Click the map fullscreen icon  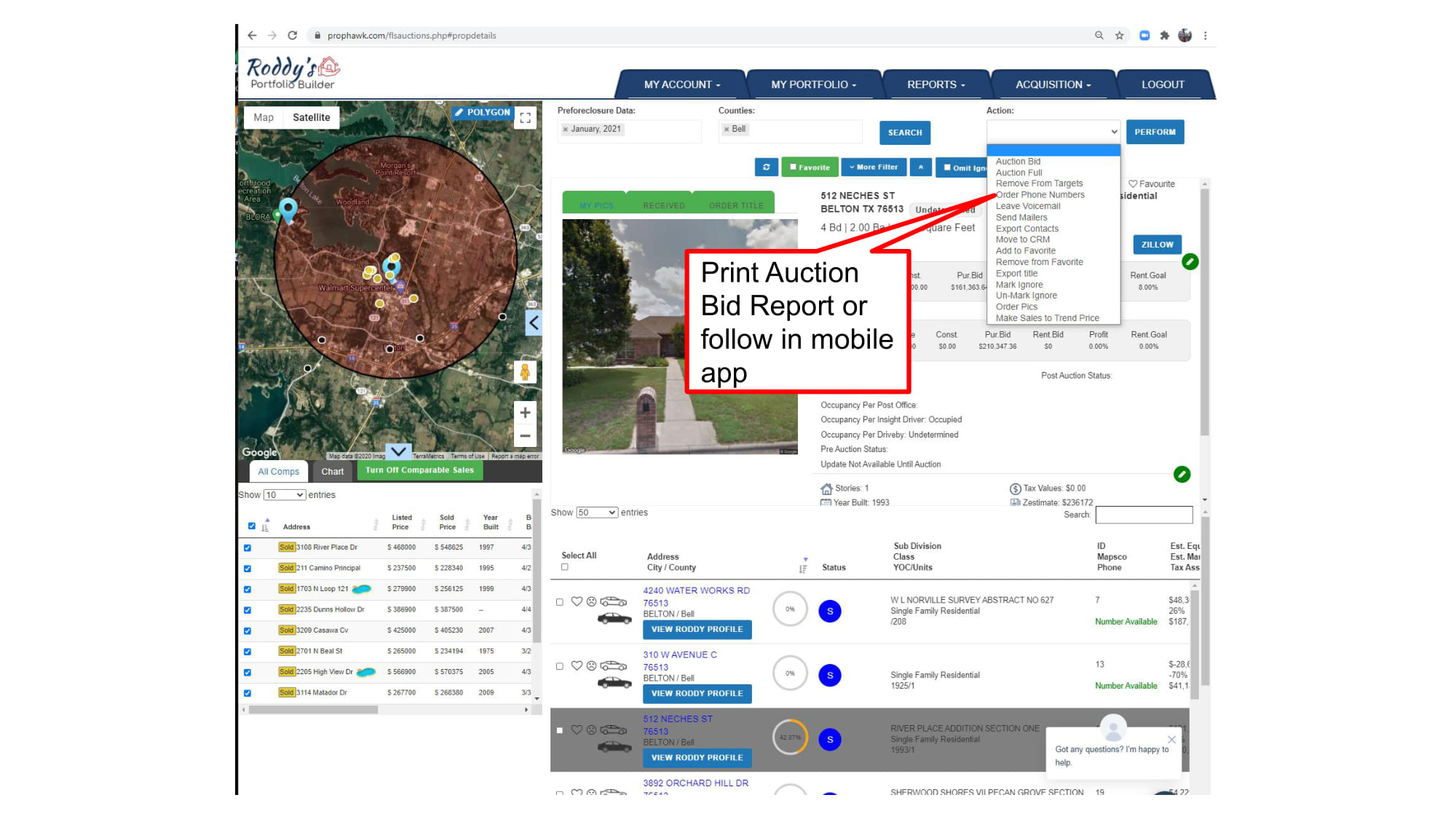coord(525,118)
